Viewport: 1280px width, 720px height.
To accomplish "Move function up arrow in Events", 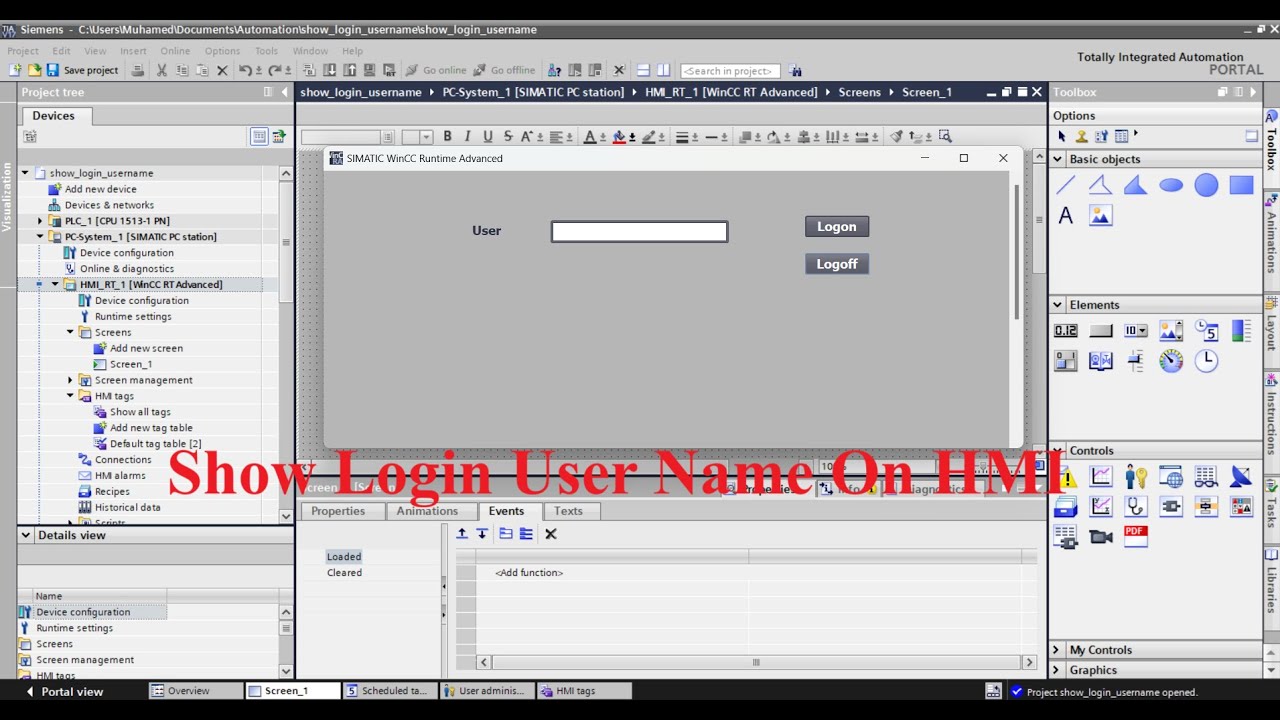I will (x=462, y=534).
